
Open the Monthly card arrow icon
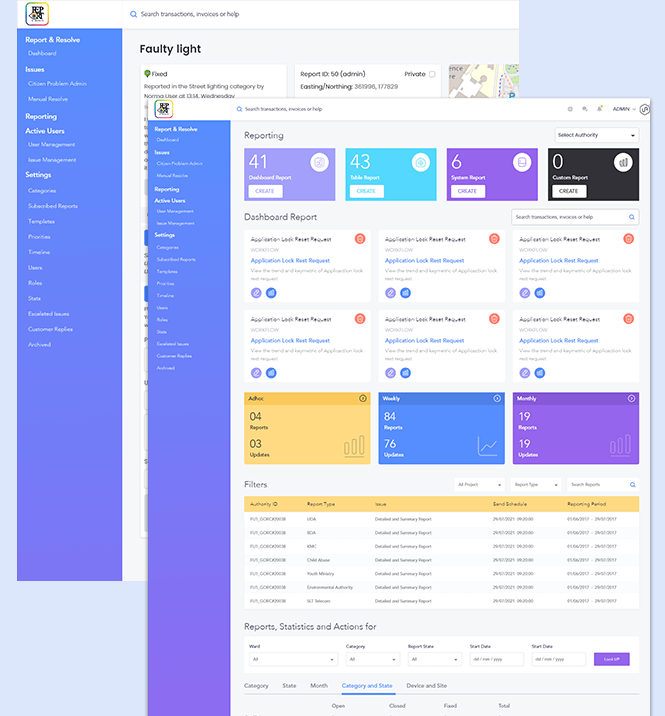pyautogui.click(x=631, y=398)
